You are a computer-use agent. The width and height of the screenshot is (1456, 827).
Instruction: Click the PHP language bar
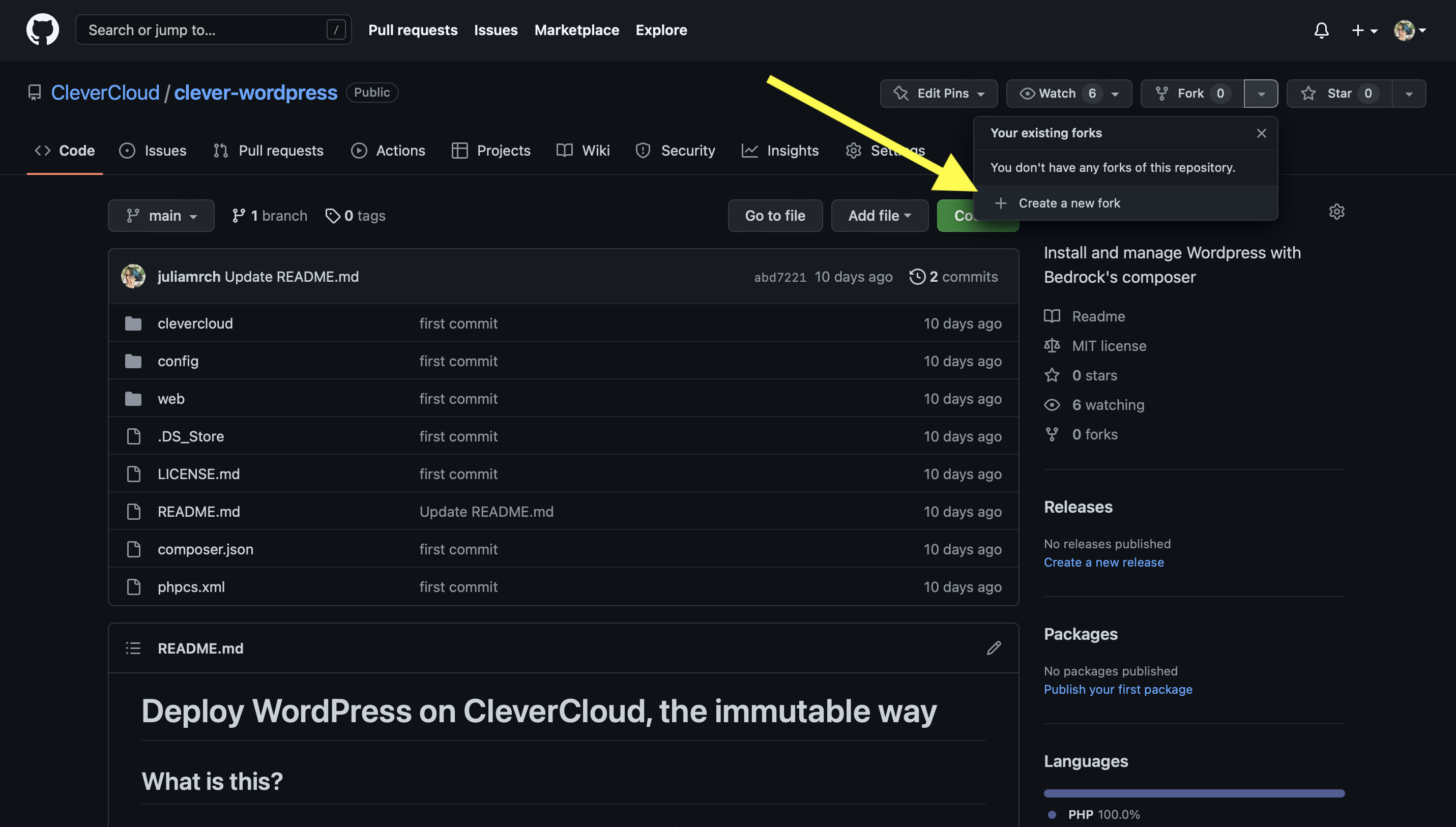(1194, 793)
